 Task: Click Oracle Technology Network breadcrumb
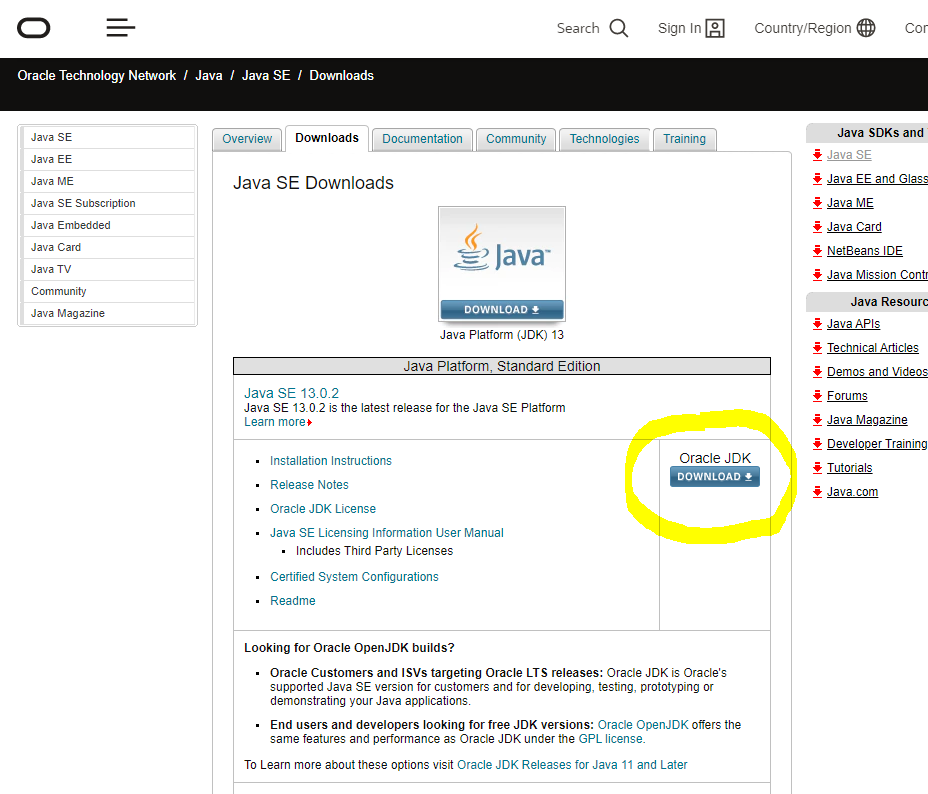point(96,76)
